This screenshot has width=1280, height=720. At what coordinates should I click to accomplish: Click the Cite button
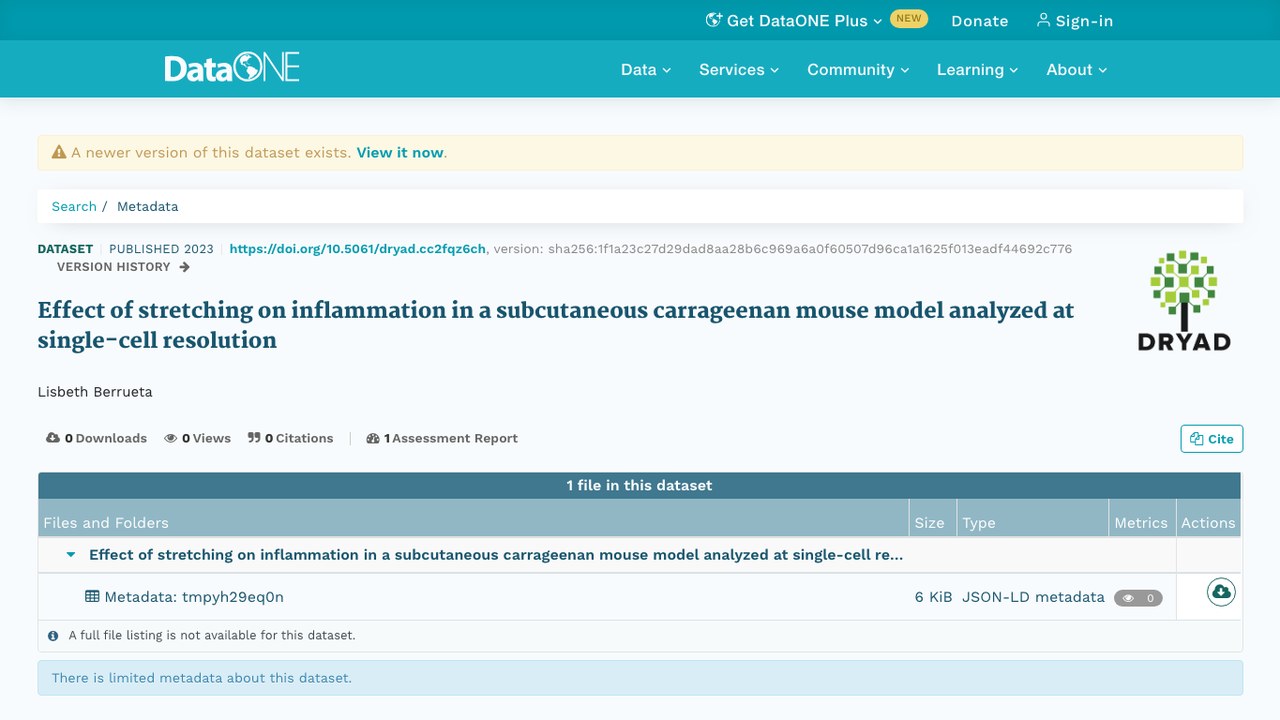pos(1212,439)
